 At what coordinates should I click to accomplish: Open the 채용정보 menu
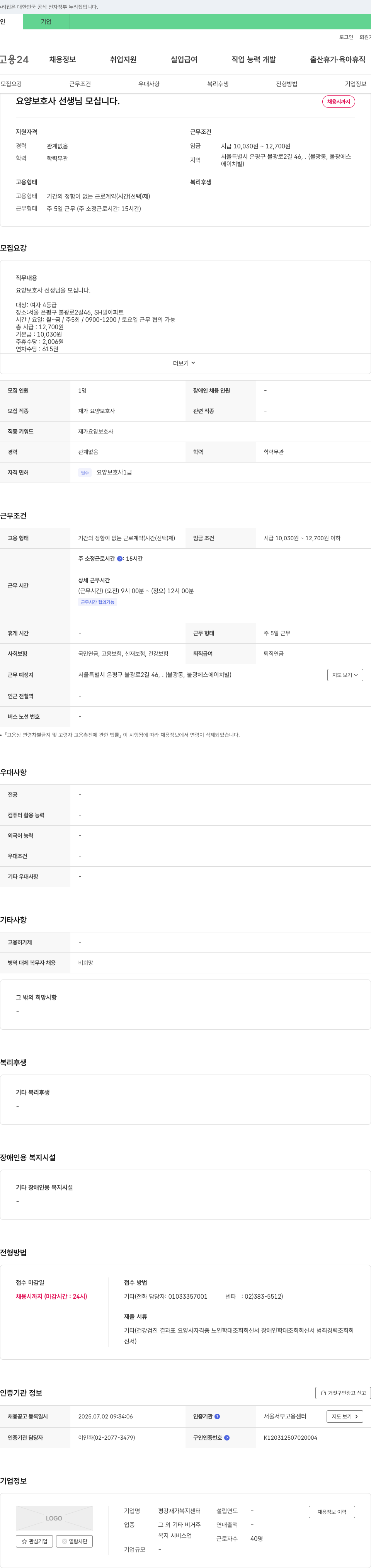click(x=63, y=60)
